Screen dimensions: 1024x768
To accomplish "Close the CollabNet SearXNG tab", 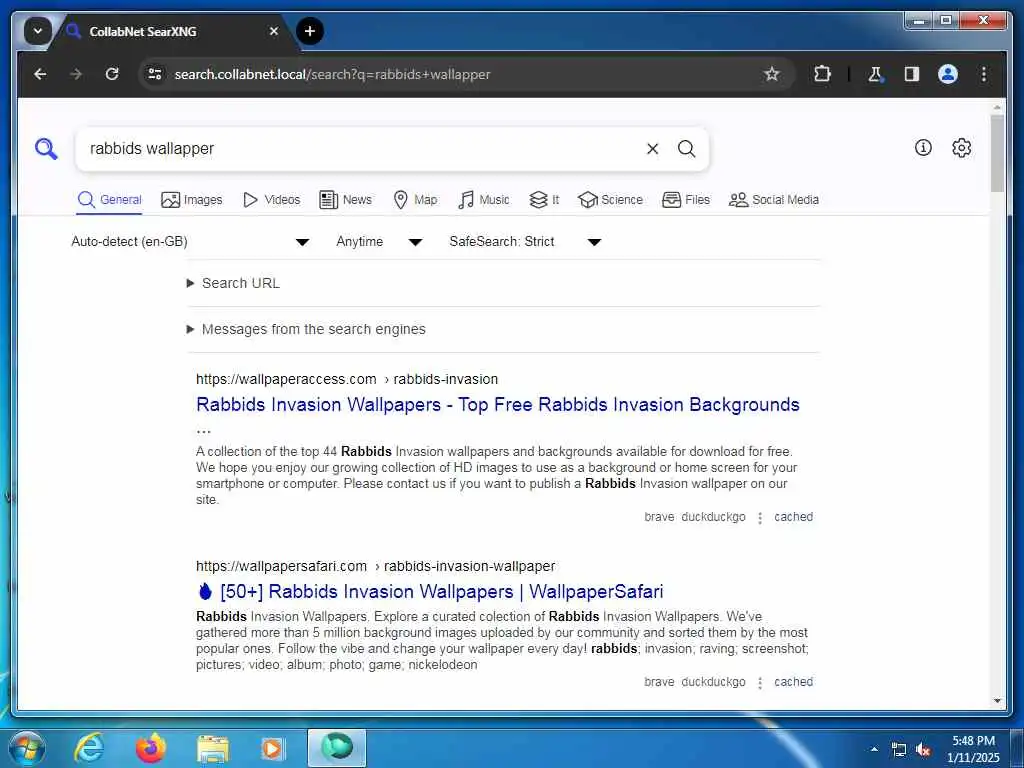I will click(274, 31).
